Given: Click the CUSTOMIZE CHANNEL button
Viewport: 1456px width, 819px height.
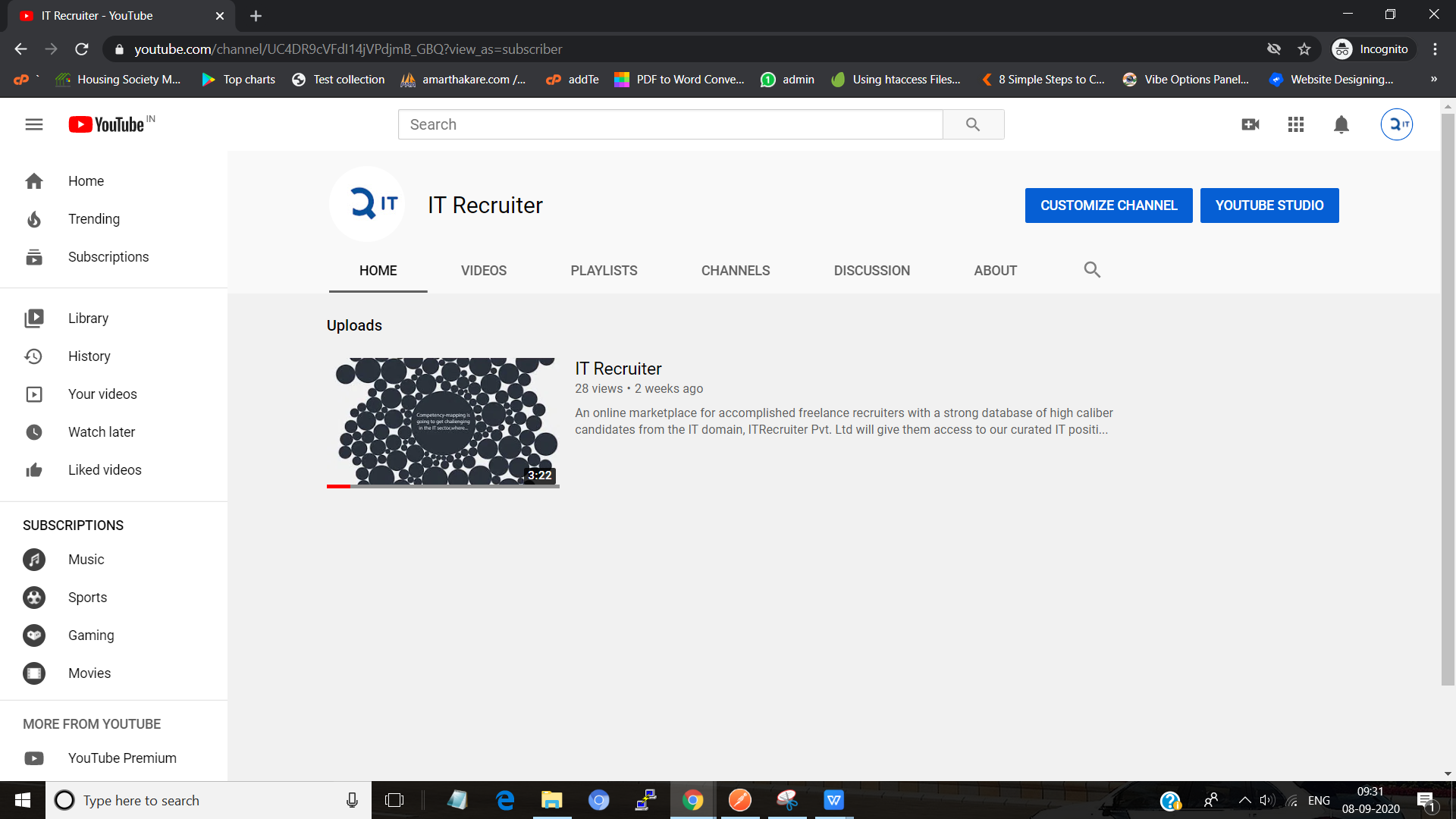Looking at the screenshot, I should pos(1109,206).
